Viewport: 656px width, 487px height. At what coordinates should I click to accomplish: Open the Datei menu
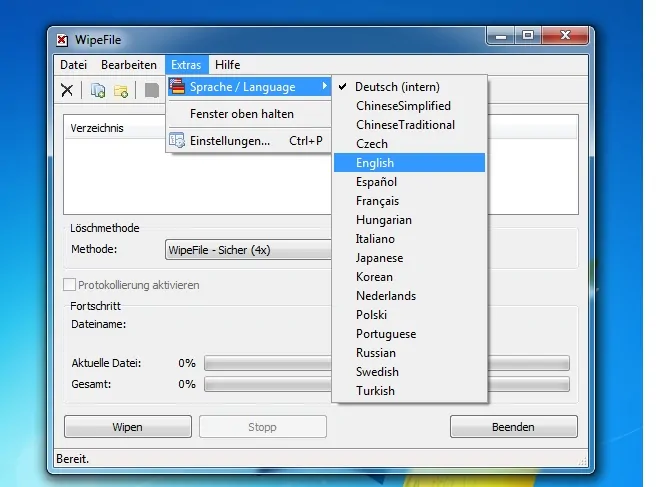(x=74, y=65)
